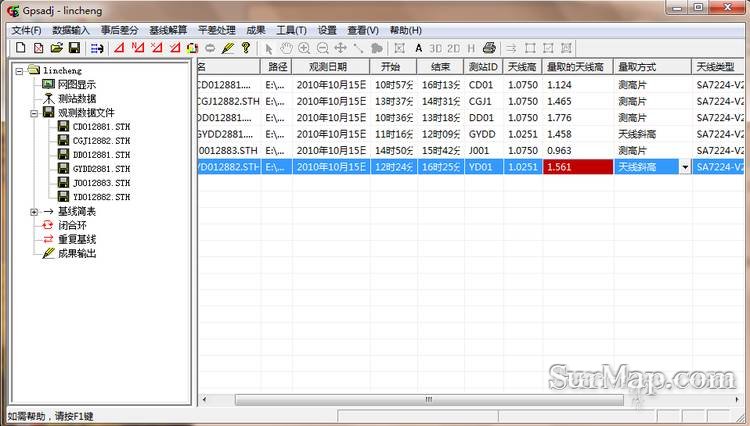This screenshot has width=750, height=426.
Task: Open the 数据输入 menu
Action: 71,30
